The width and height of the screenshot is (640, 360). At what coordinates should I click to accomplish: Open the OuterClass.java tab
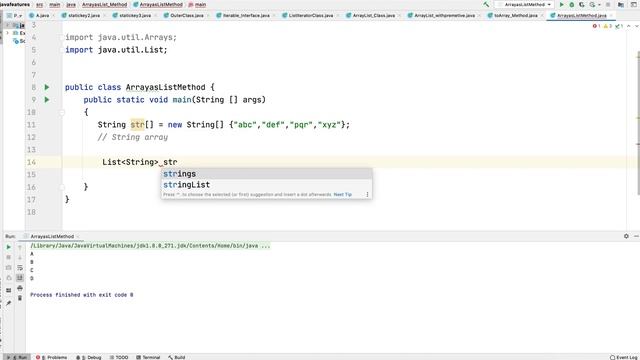click(187, 16)
